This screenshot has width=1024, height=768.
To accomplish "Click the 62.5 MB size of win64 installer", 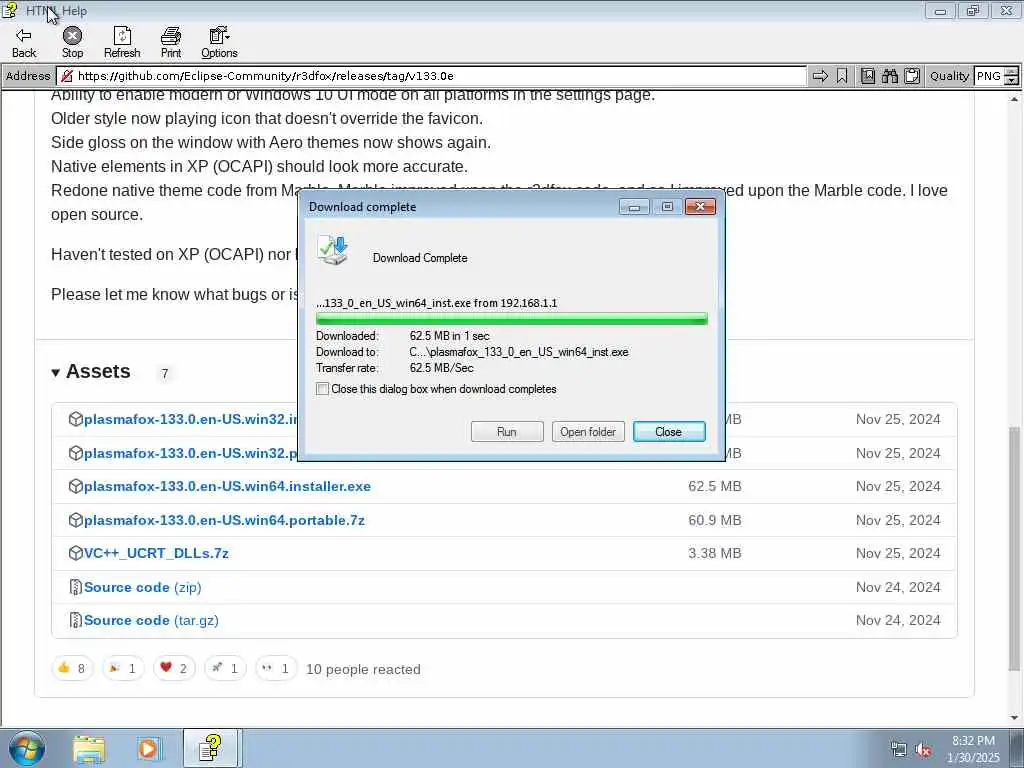I will [x=714, y=487].
